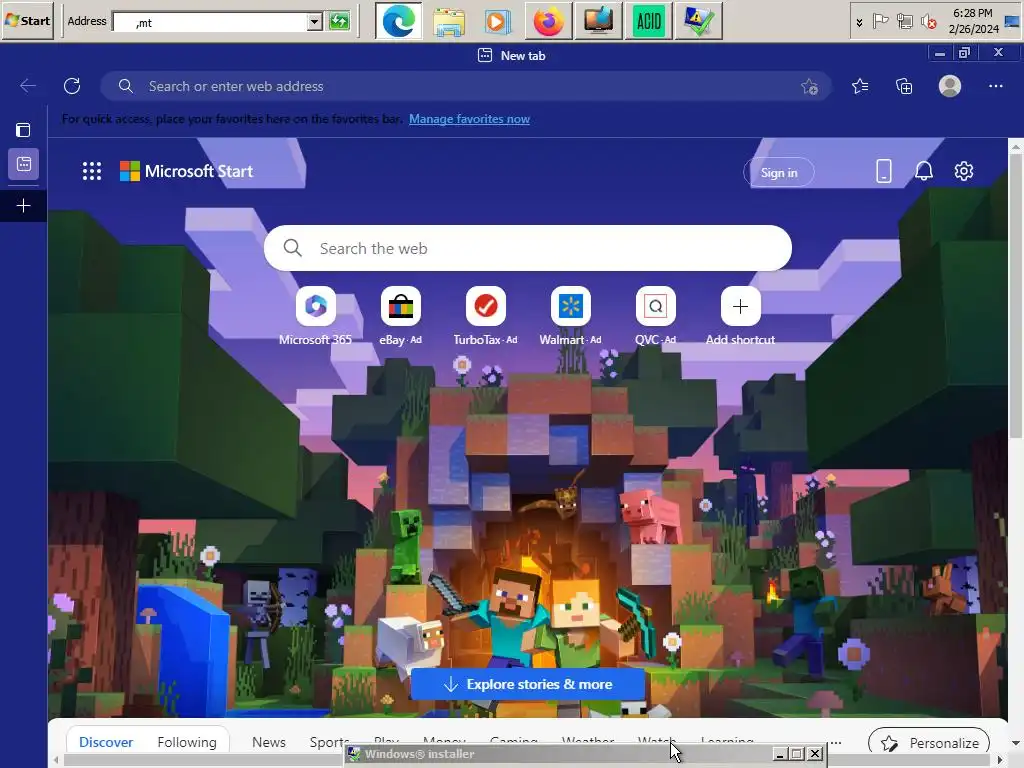Click the system clock showing 6:28 PM
This screenshot has width=1024, height=768.
tap(973, 21)
